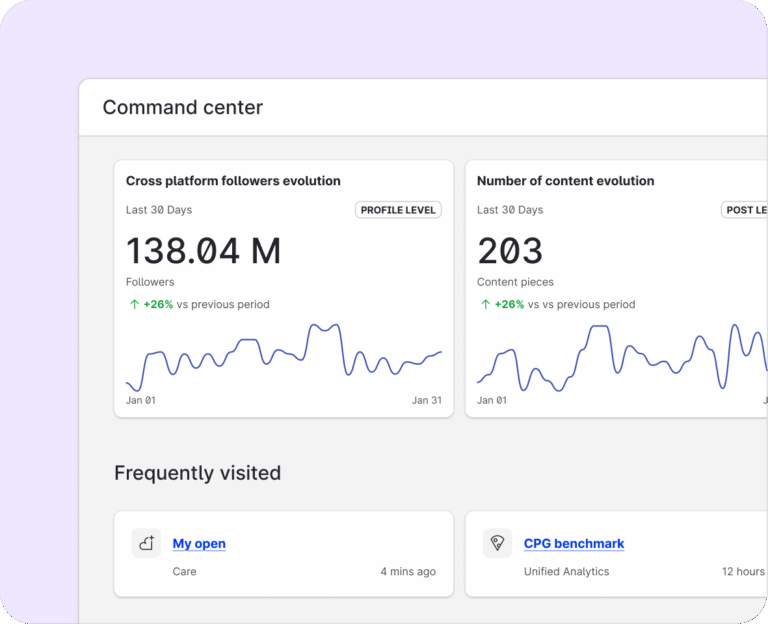Click the Cross platform followers evolution title
The image size is (768, 624).
point(233,181)
